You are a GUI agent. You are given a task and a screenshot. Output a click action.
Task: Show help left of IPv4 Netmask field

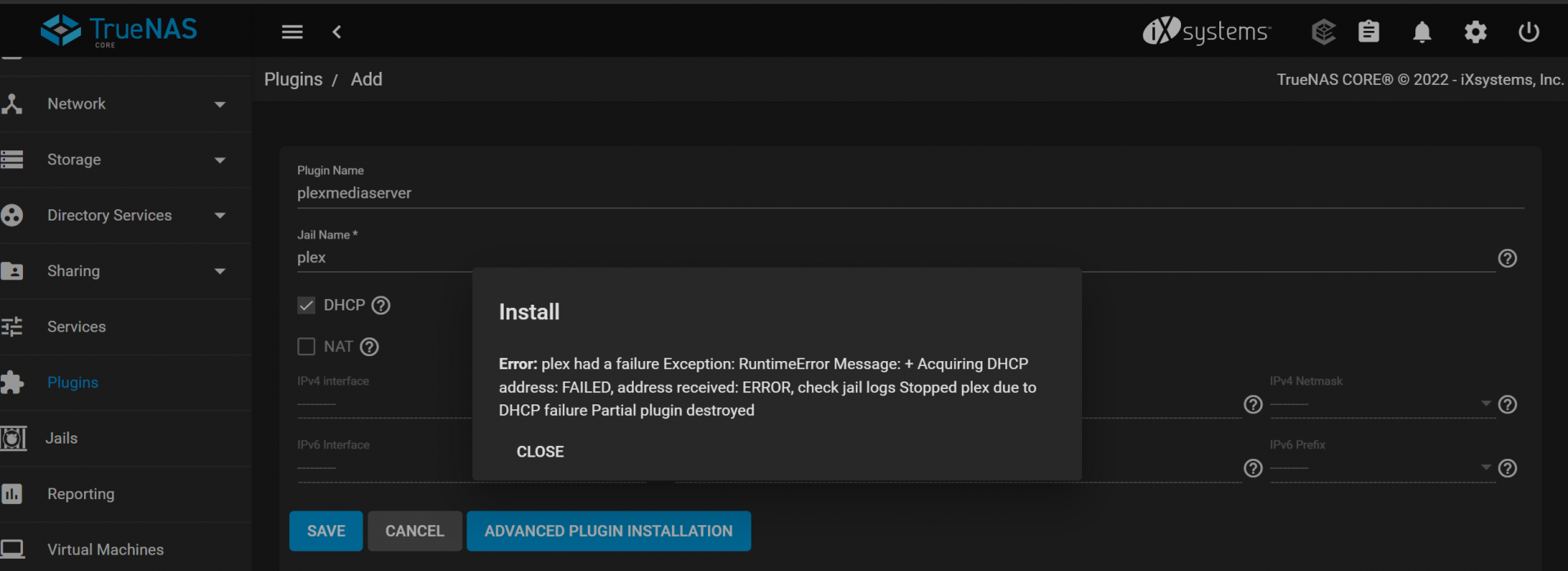tap(1253, 404)
